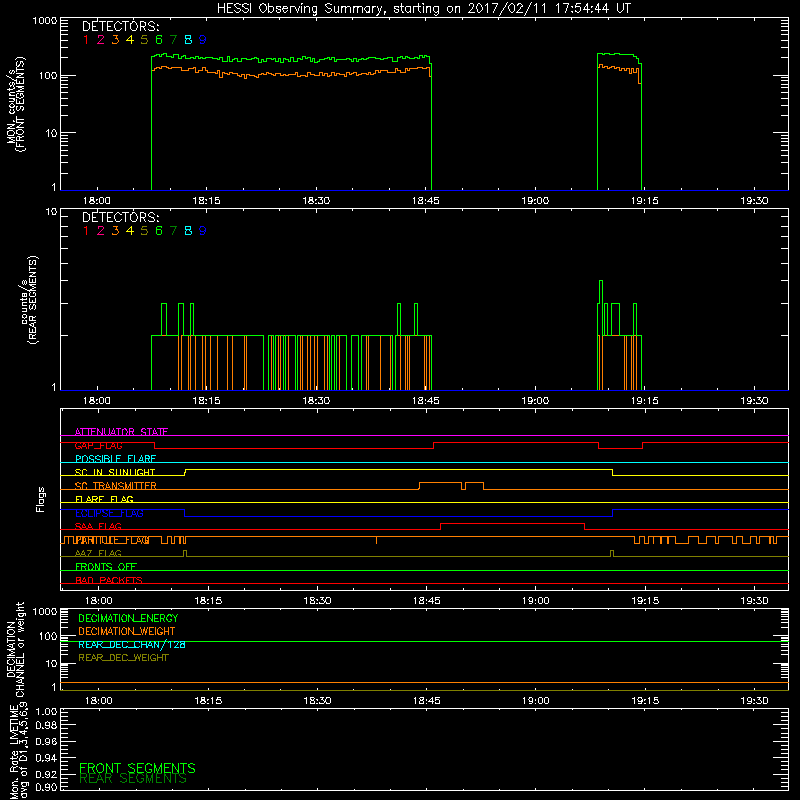
Task: Click the 1000 y-axis value on the front segments plot
Action: [44, 21]
